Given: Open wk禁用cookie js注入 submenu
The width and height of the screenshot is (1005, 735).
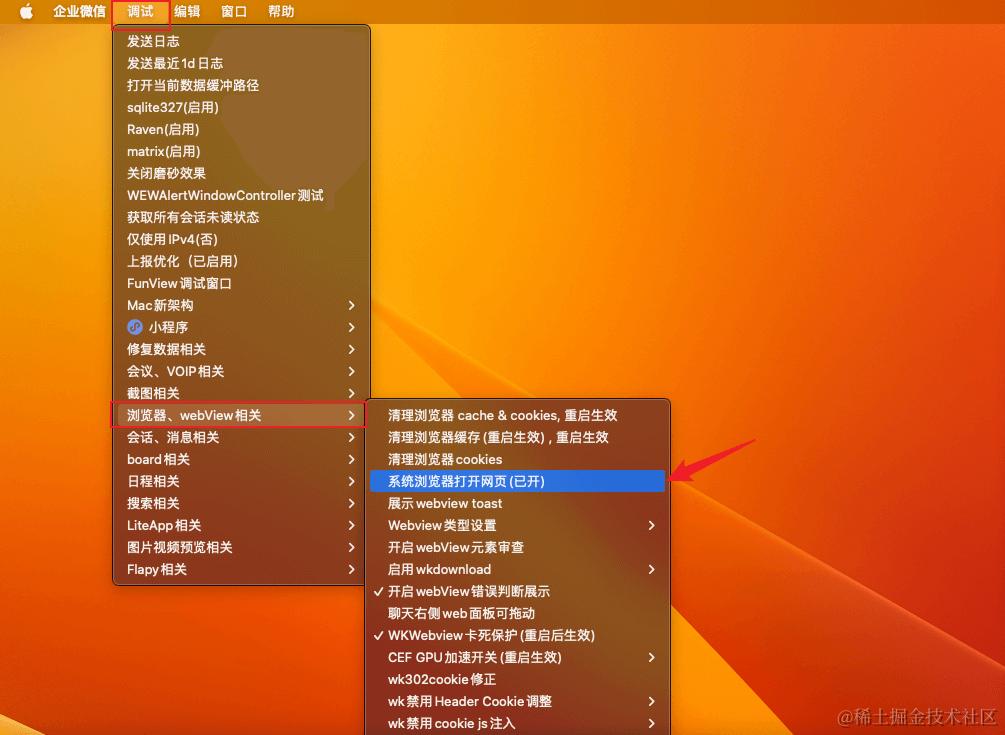Looking at the screenshot, I should (x=518, y=723).
